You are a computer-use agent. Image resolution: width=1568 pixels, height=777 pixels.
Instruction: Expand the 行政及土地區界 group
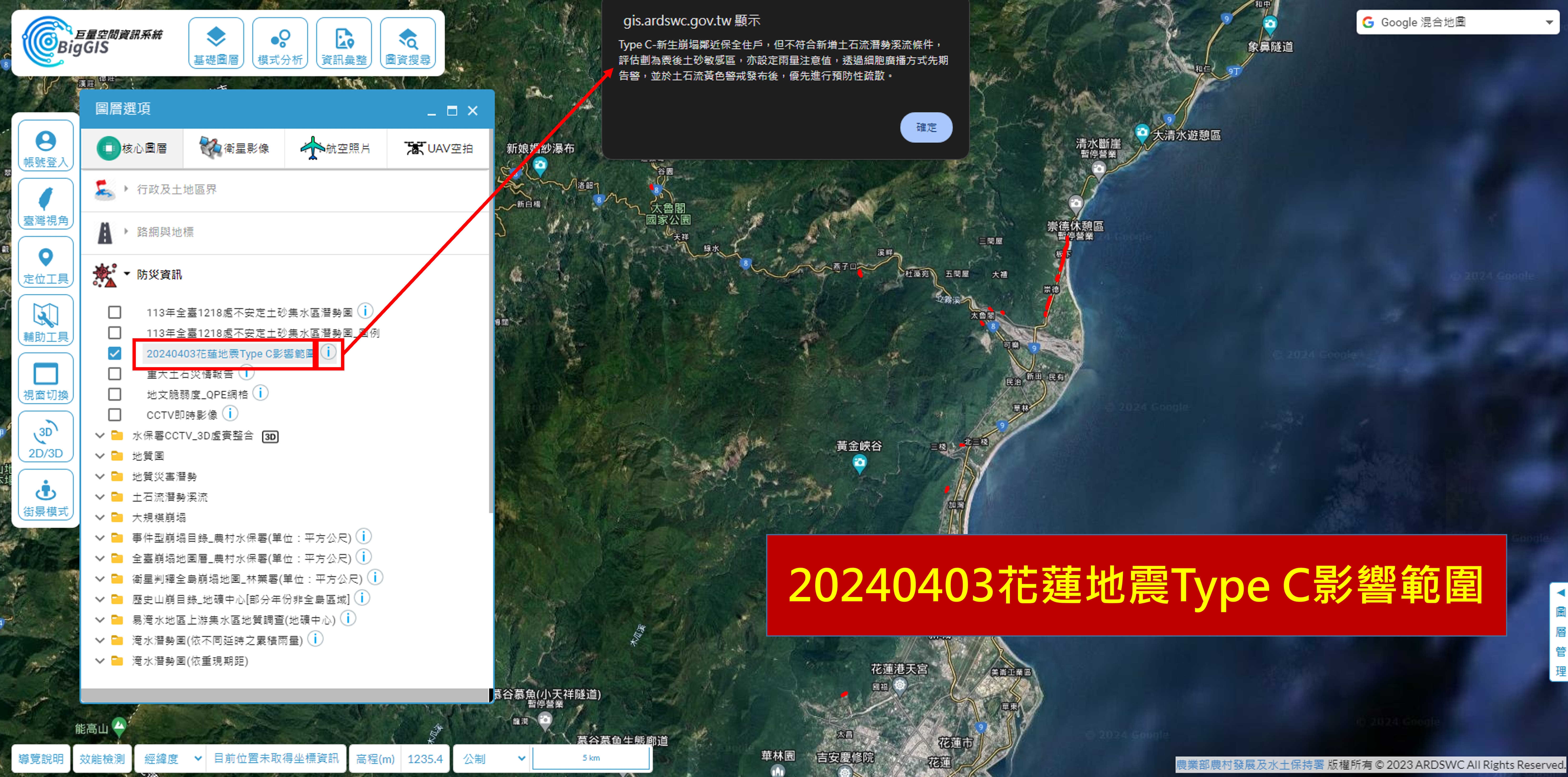126,189
